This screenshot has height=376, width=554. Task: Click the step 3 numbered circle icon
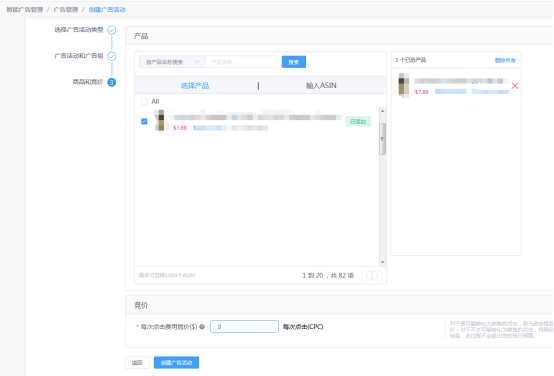point(112,82)
